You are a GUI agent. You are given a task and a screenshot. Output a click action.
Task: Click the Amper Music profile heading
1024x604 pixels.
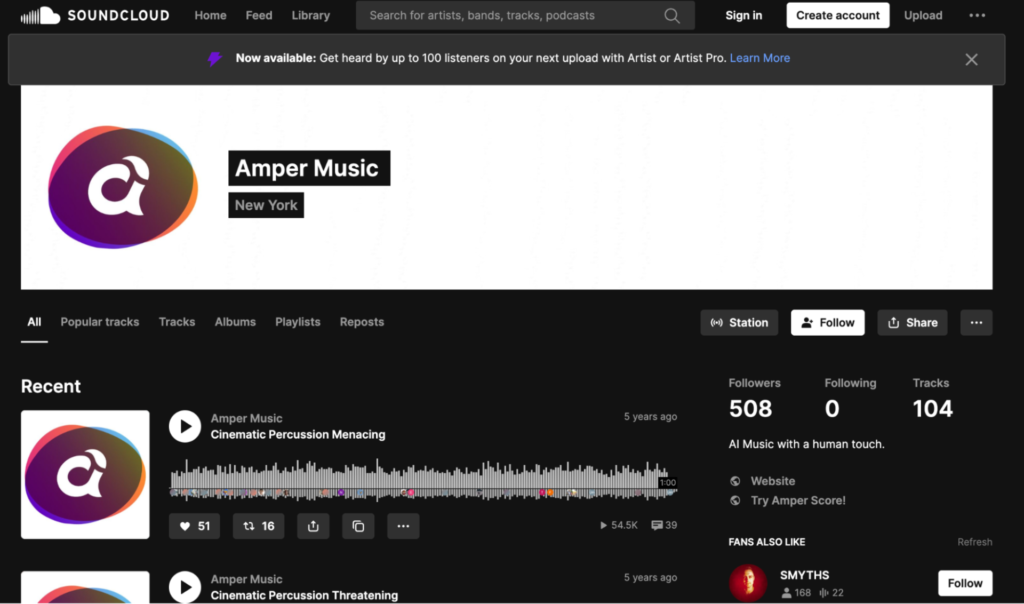[x=309, y=168]
